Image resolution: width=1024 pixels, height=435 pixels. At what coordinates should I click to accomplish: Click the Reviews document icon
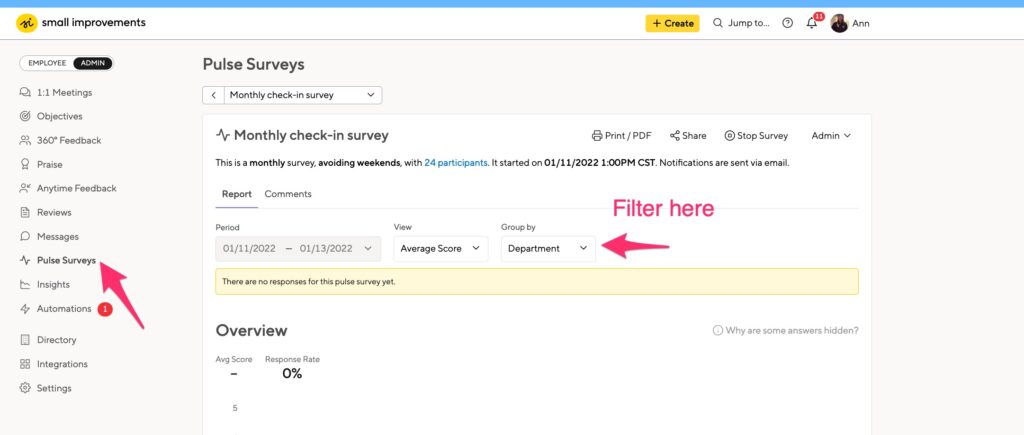tap(25, 212)
